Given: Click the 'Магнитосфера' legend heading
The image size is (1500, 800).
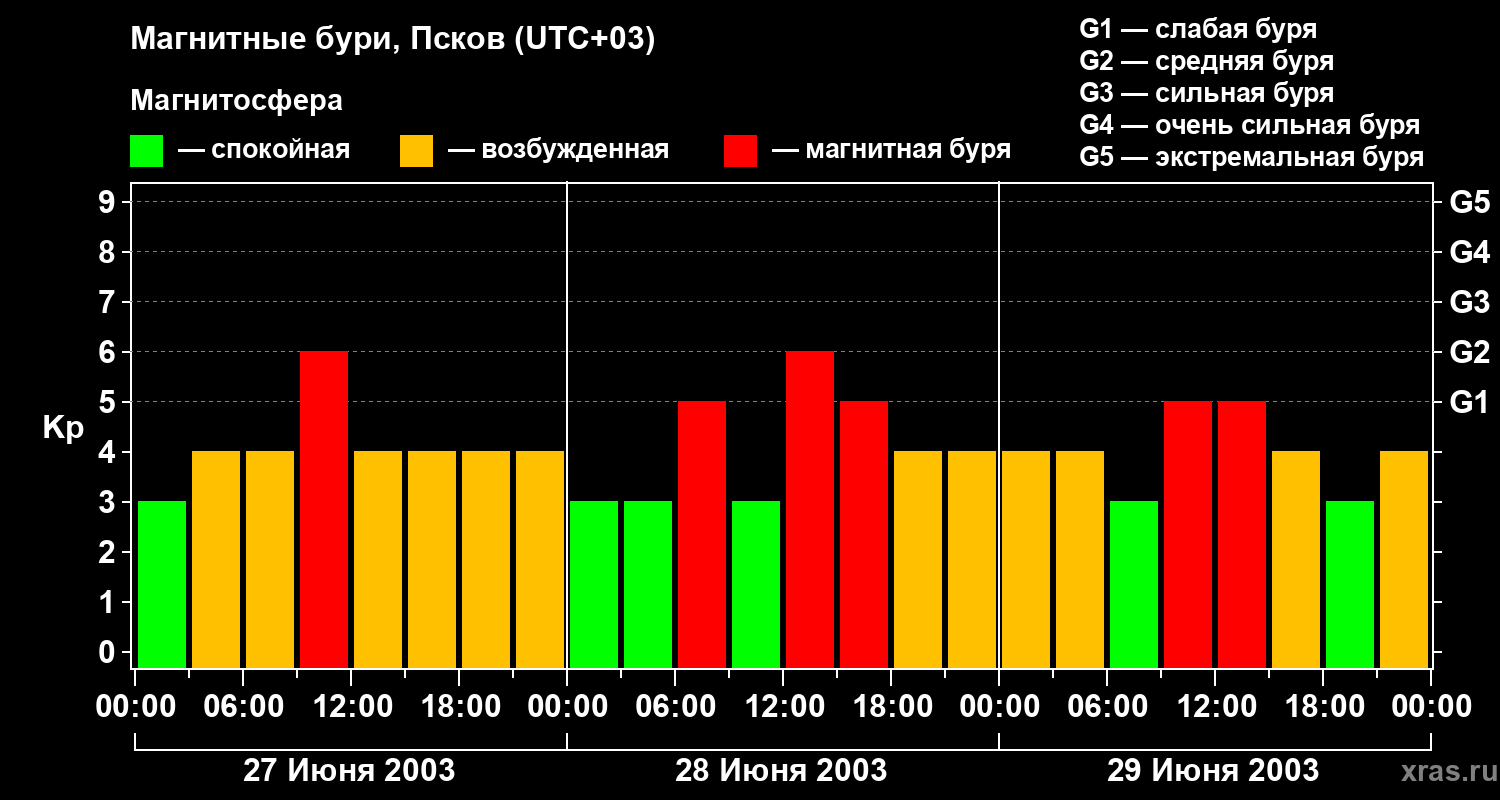Looking at the screenshot, I should tap(236, 101).
